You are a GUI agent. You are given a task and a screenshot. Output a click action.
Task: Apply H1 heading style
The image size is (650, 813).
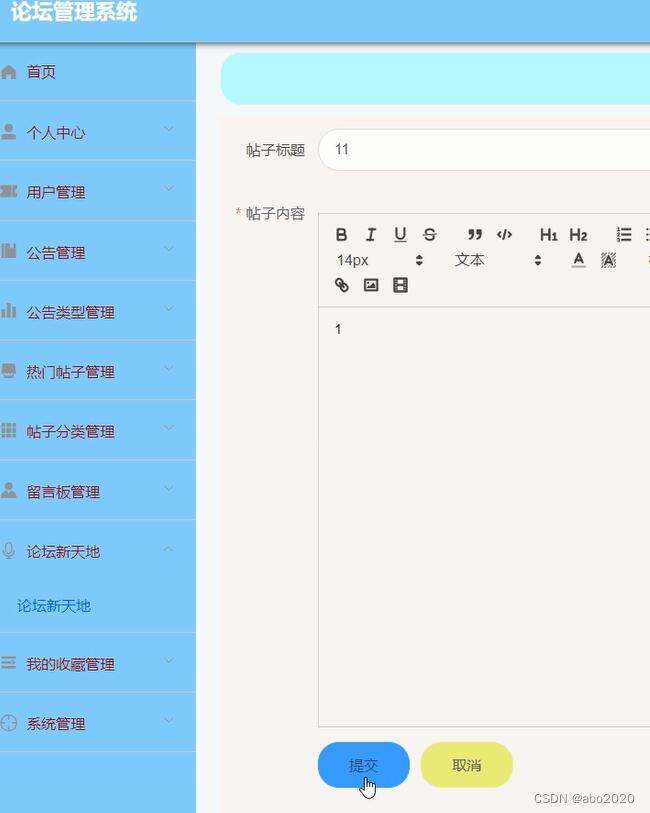pos(548,235)
